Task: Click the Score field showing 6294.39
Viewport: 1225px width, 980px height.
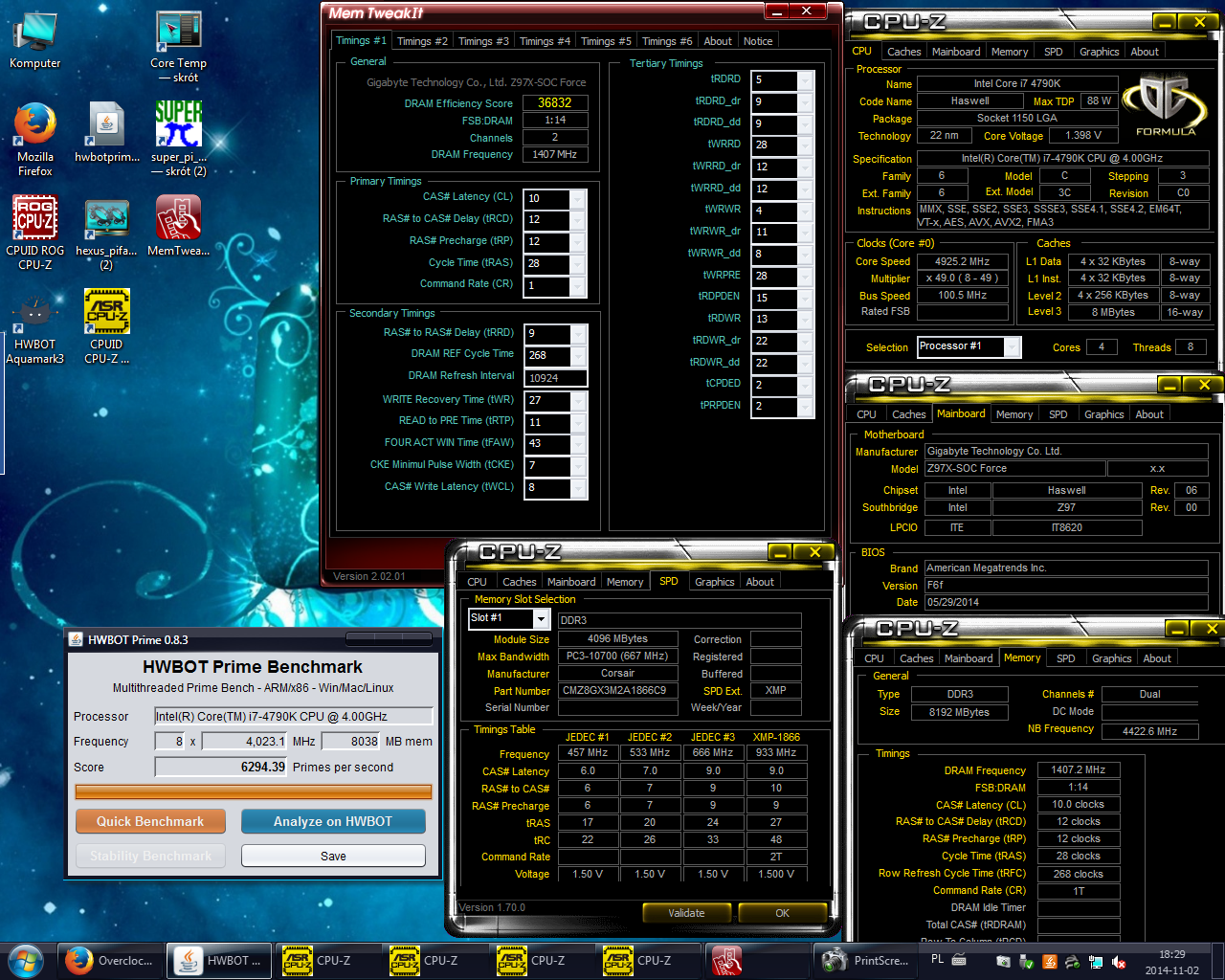Action: (x=221, y=767)
